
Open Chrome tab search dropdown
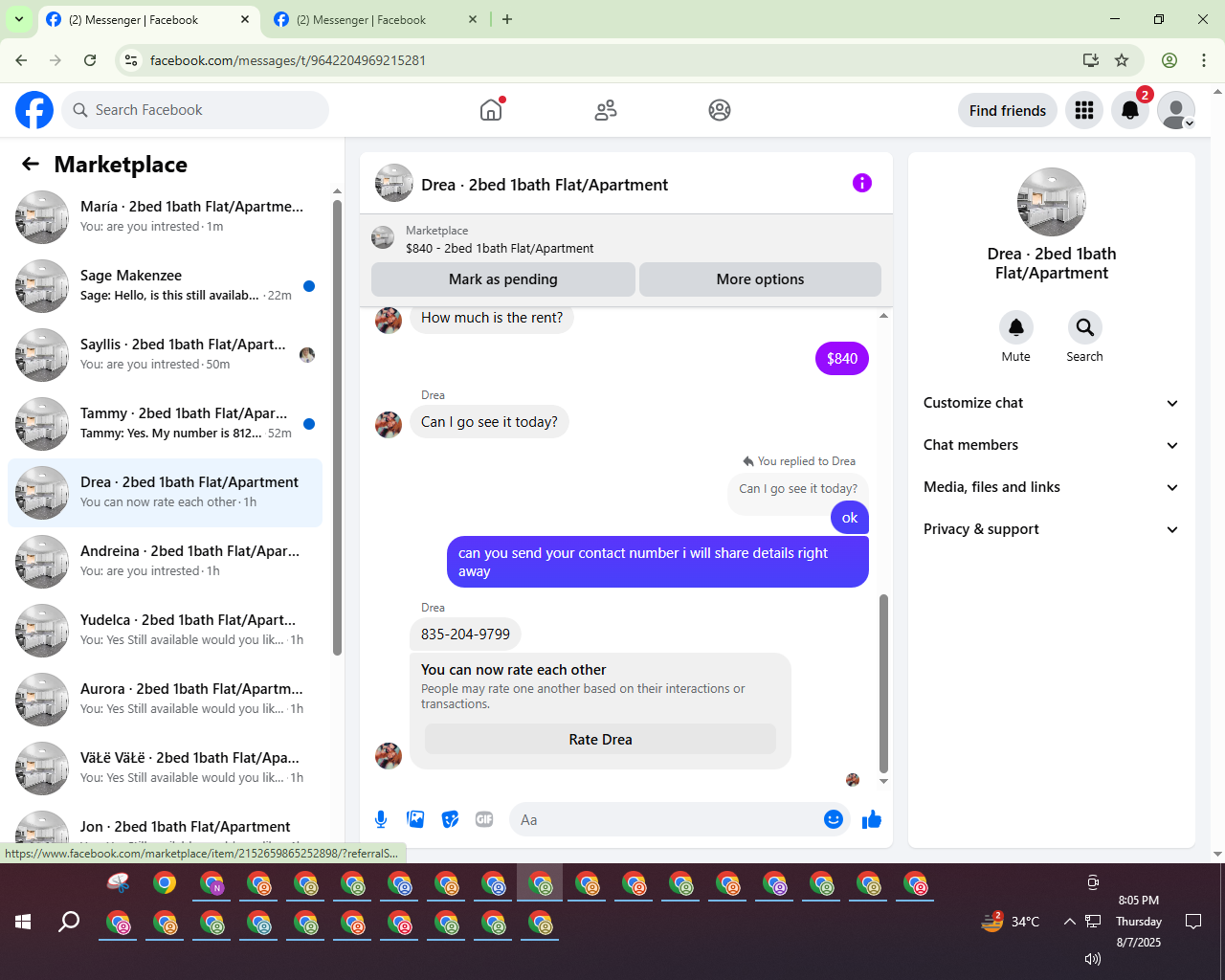[x=19, y=19]
